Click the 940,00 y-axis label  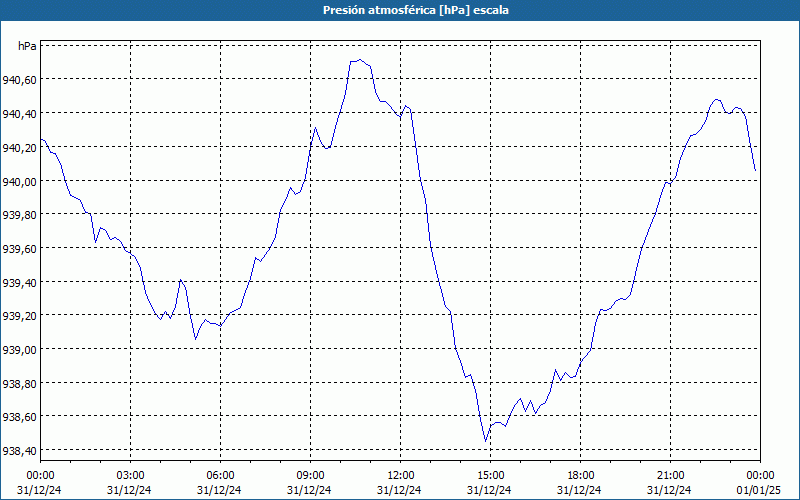[19, 181]
